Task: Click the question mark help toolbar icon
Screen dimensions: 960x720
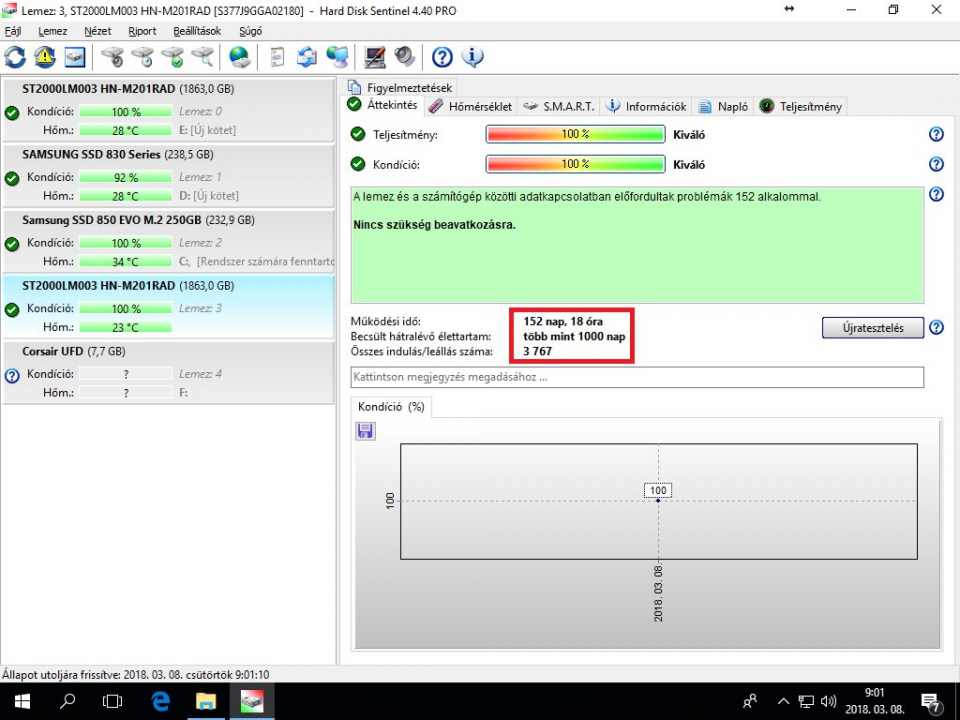Action: click(442, 57)
